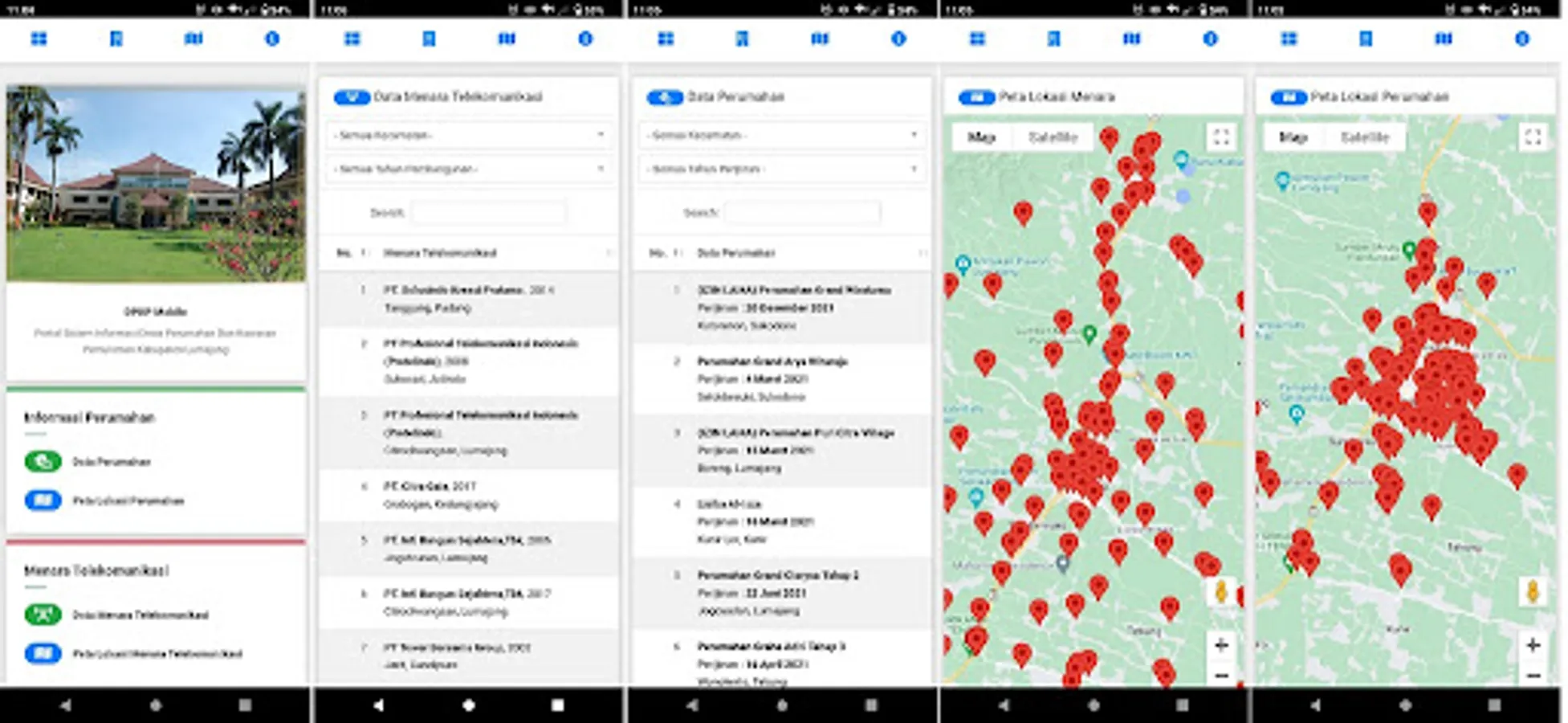The image size is (1568, 723).
Task: Select the PT. Inti Bangun Sejahtera 2005 row
Action: point(469,549)
